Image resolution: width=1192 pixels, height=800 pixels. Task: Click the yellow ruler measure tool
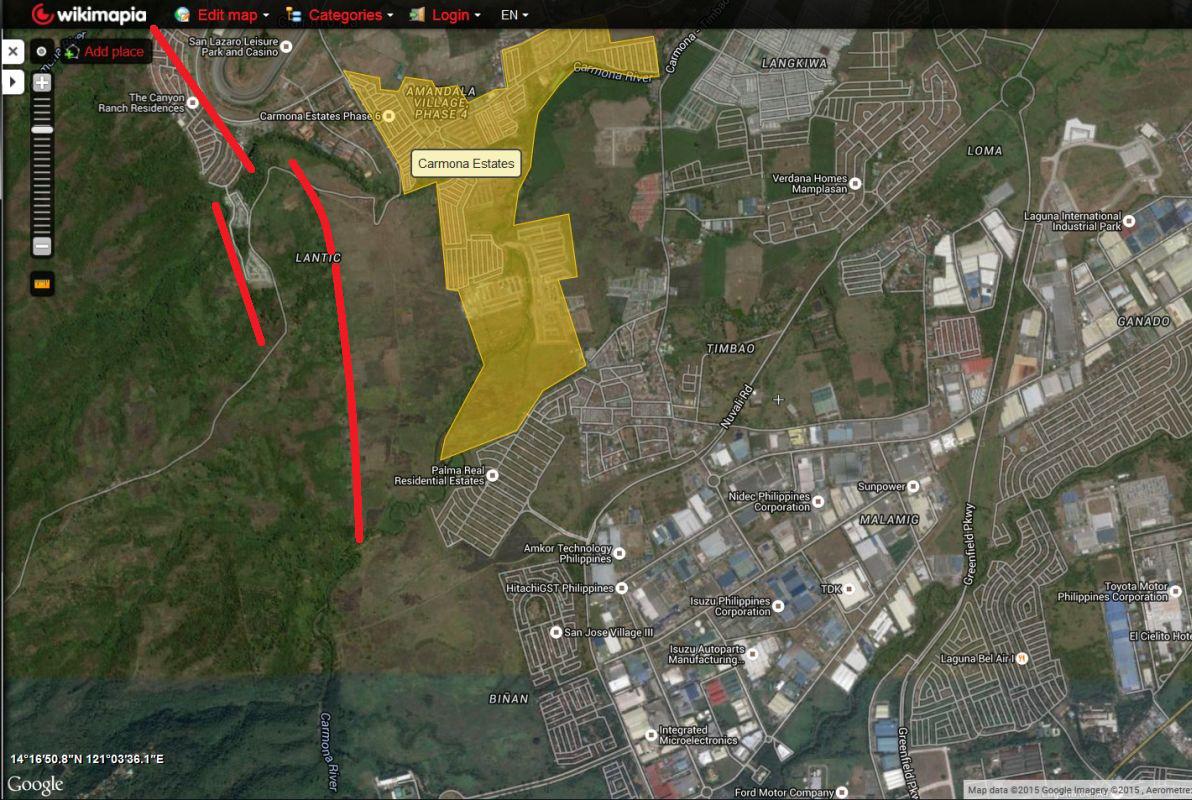pos(42,284)
